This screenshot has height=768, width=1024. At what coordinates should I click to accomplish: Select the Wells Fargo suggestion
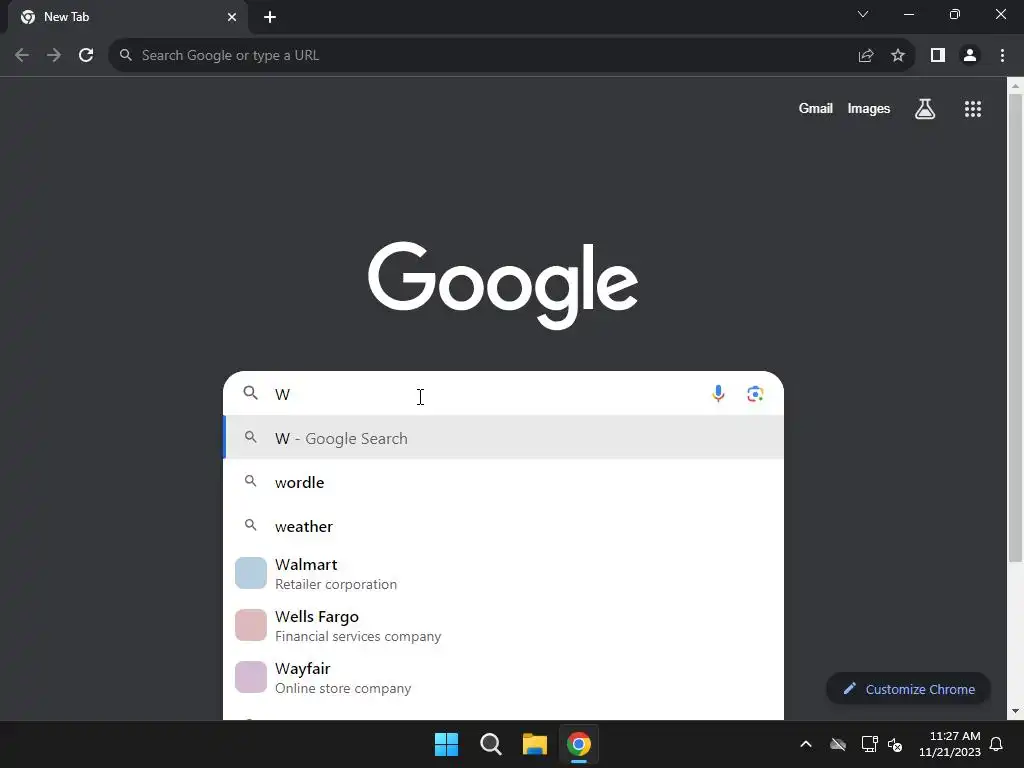click(504, 626)
